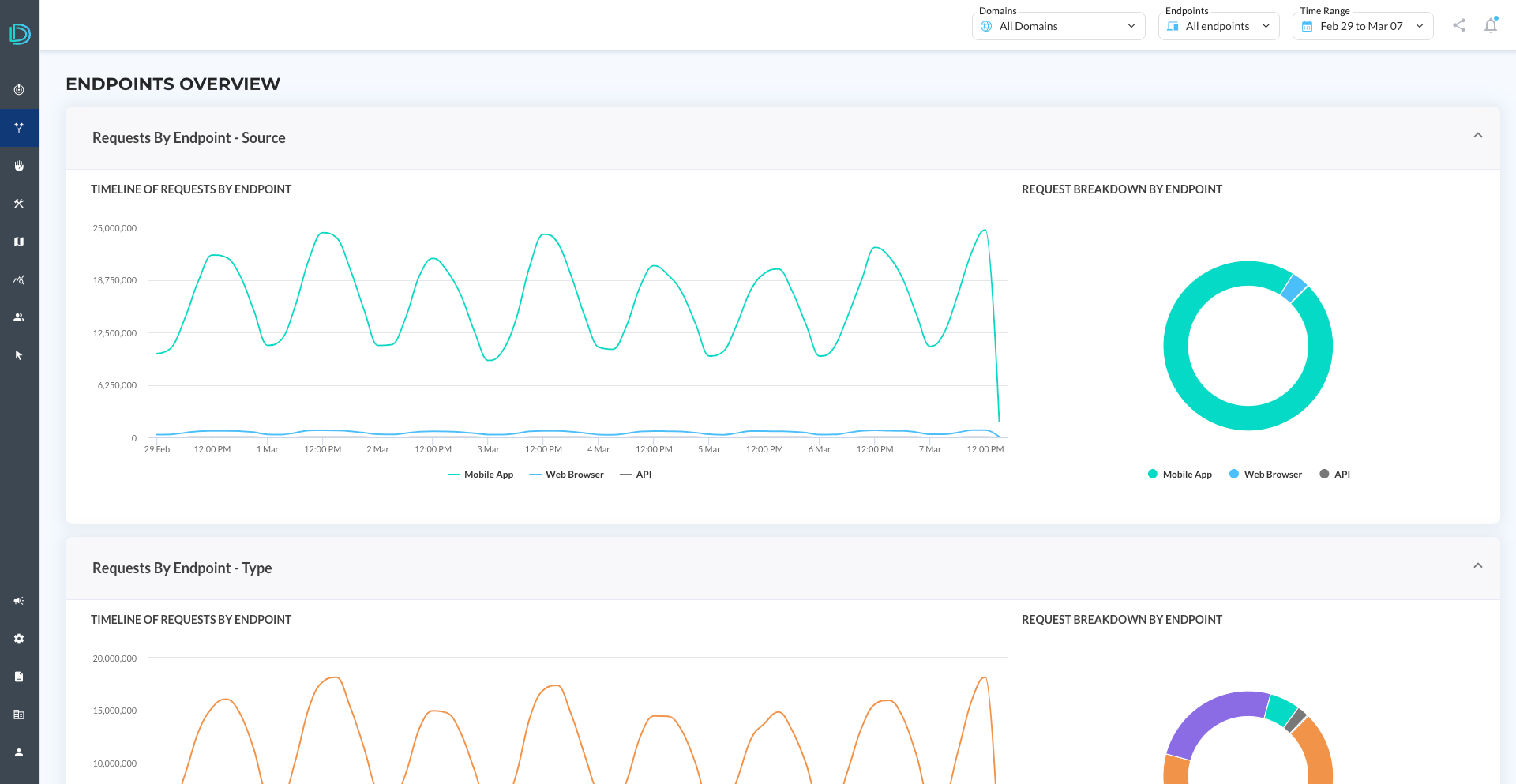Image resolution: width=1516 pixels, height=784 pixels.
Task: Open the All Domains dropdown
Action: coord(1058,26)
